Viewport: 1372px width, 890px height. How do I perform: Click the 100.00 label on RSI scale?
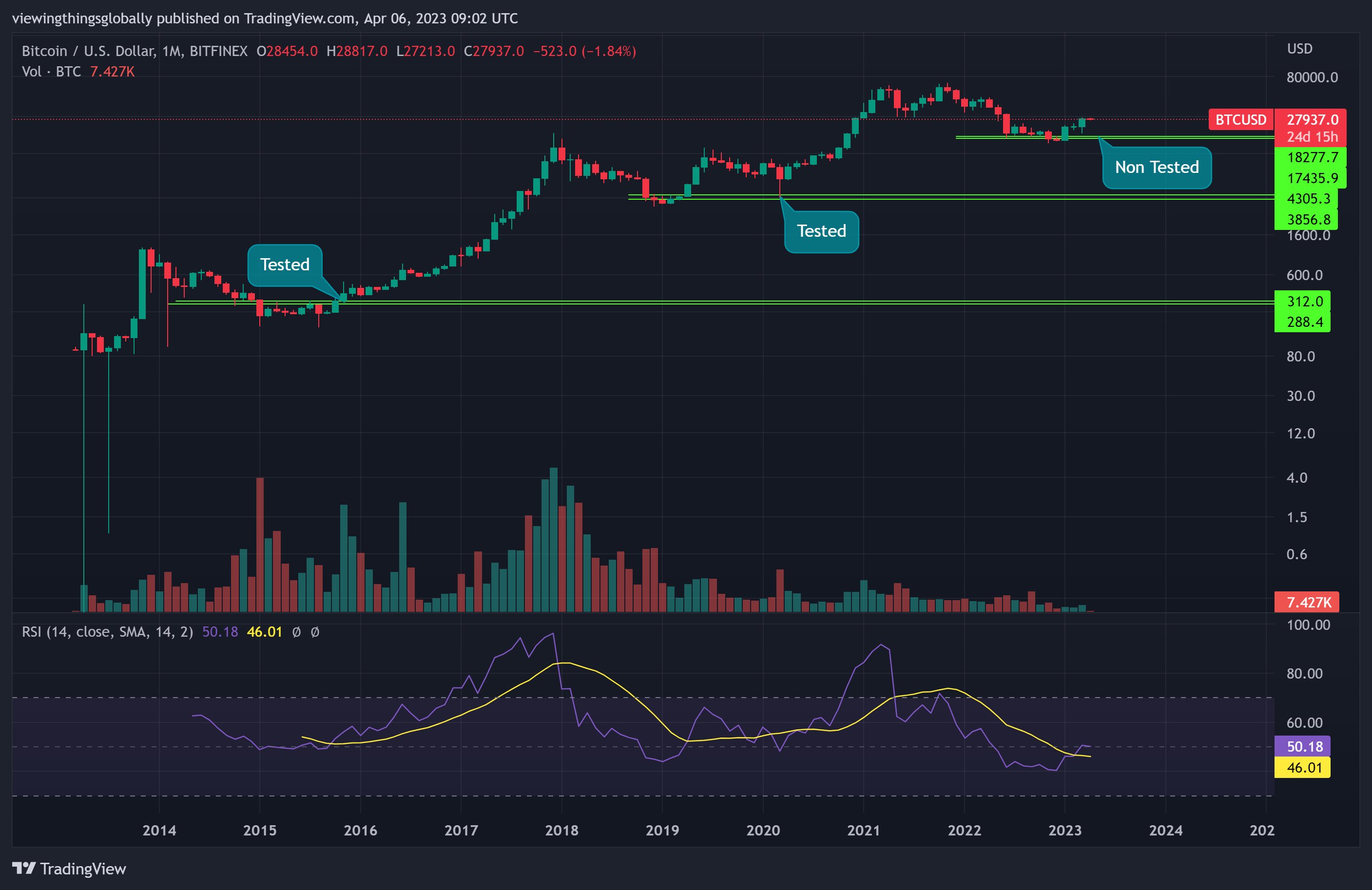[1308, 625]
